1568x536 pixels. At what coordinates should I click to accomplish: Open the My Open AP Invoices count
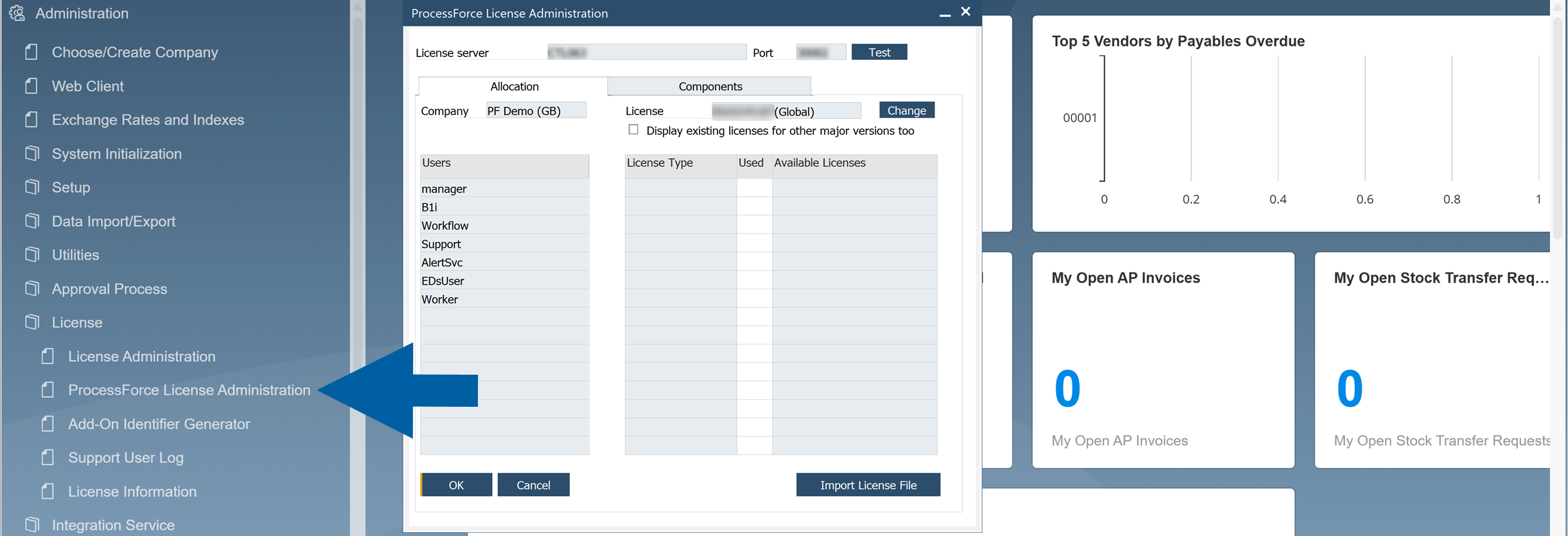click(x=1068, y=388)
